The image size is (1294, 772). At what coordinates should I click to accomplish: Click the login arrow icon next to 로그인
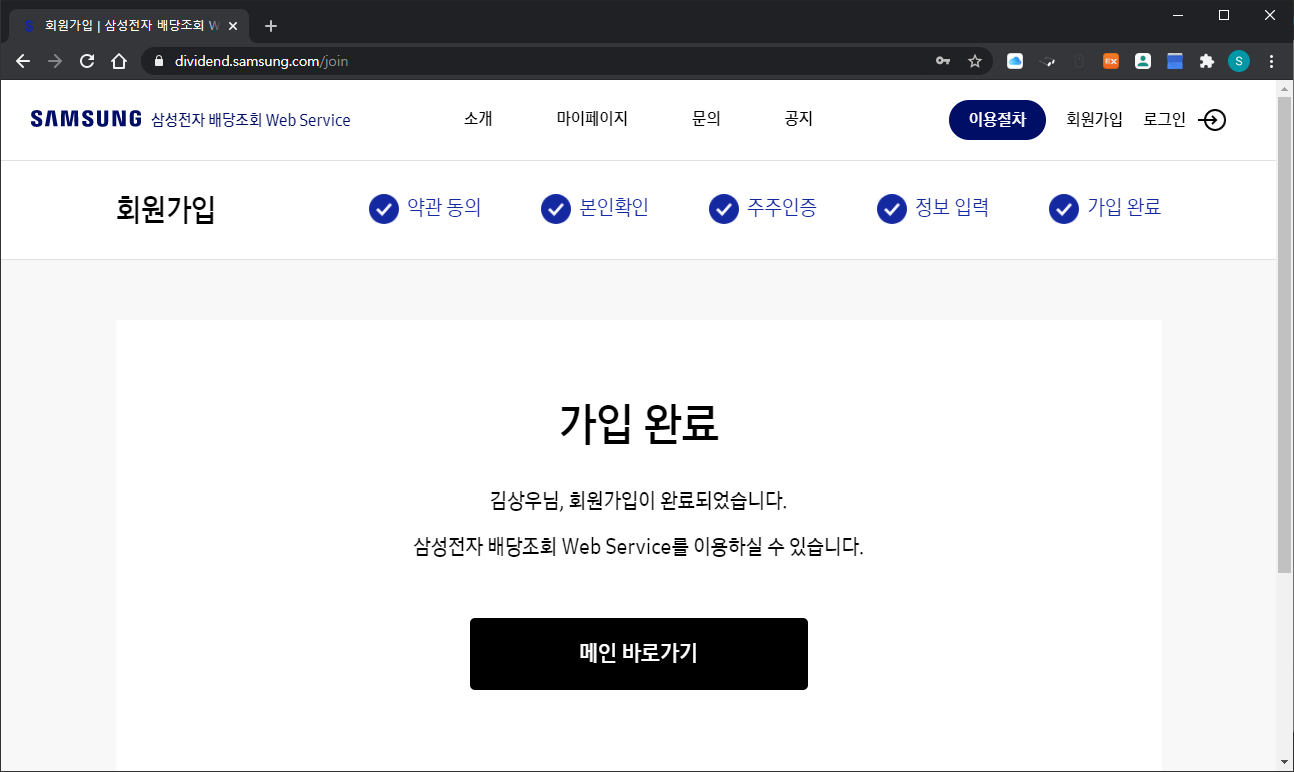tap(1212, 120)
